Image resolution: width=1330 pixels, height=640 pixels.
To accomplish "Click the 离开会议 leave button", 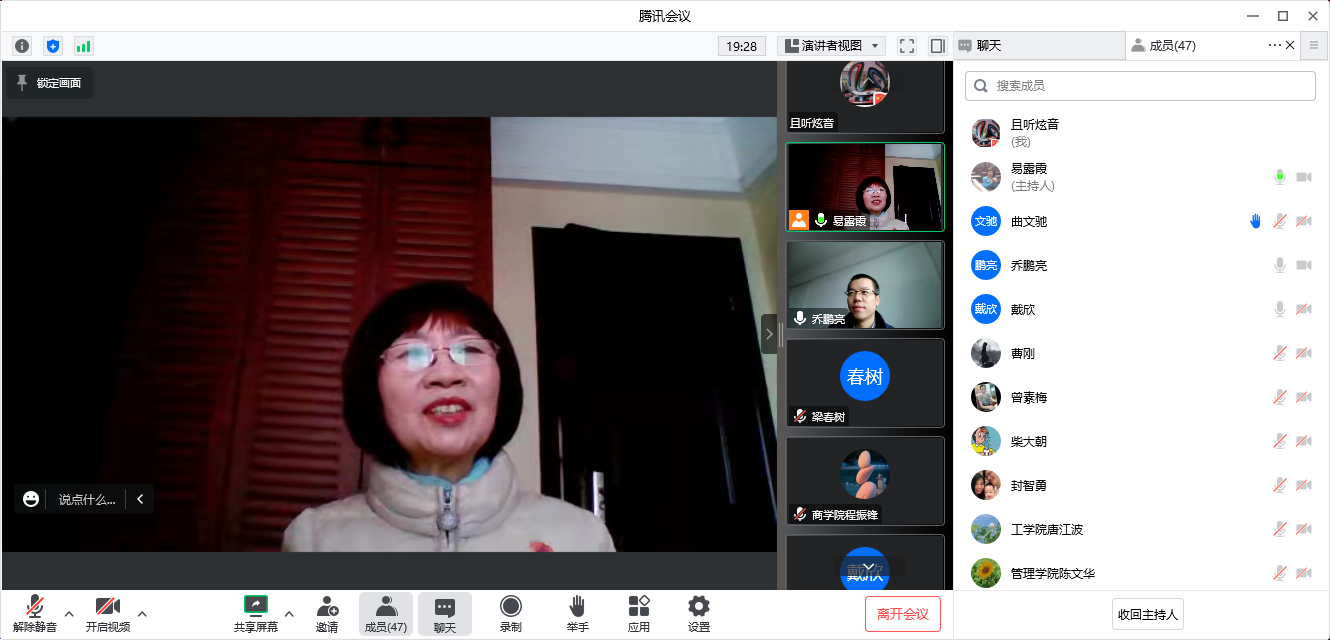I will coord(902,614).
